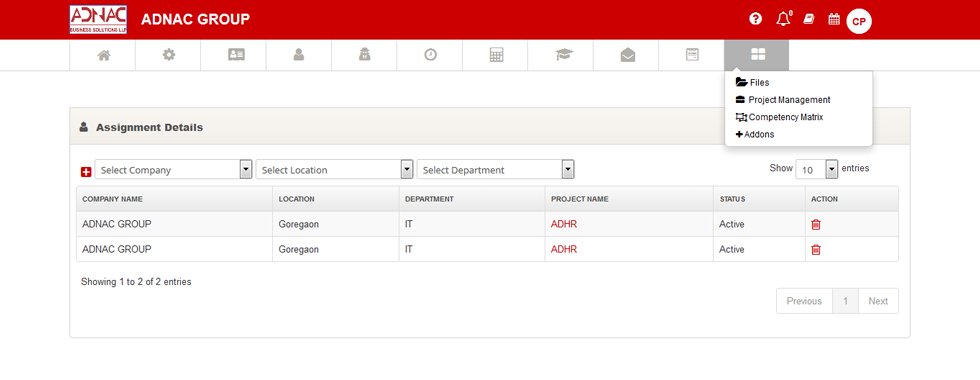Image resolution: width=980 pixels, height=380 pixels.
Task: Choose Files from the modules menu
Action: (752, 82)
